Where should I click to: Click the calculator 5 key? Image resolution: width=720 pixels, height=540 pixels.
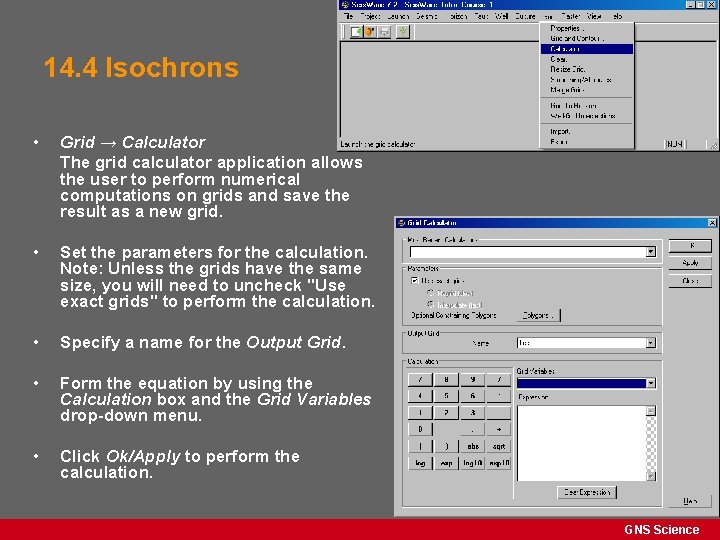click(x=446, y=396)
